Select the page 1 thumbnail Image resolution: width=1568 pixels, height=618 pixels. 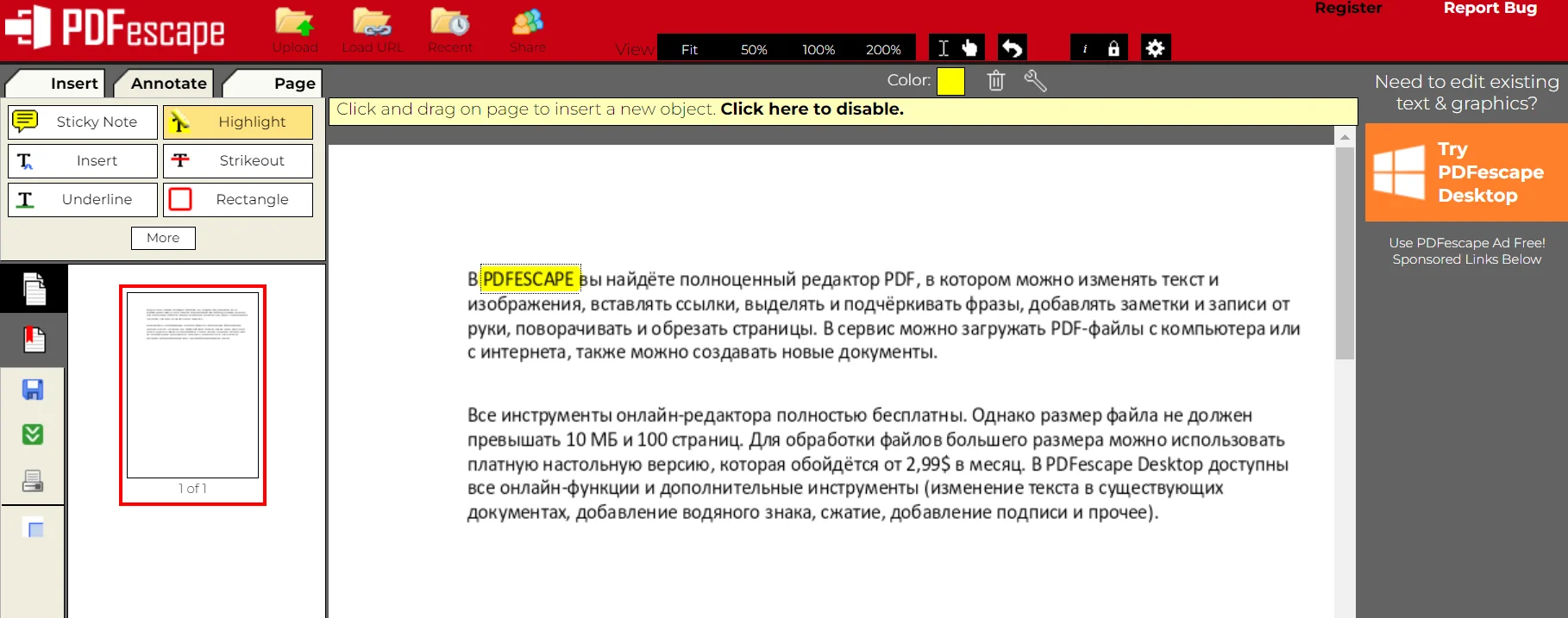point(192,385)
